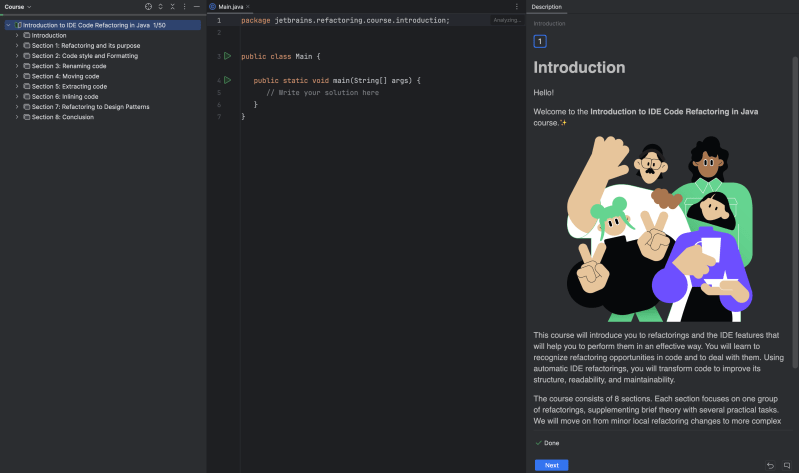Open the Course panel options kebab menu
The image size is (799, 473).
coord(184,7)
